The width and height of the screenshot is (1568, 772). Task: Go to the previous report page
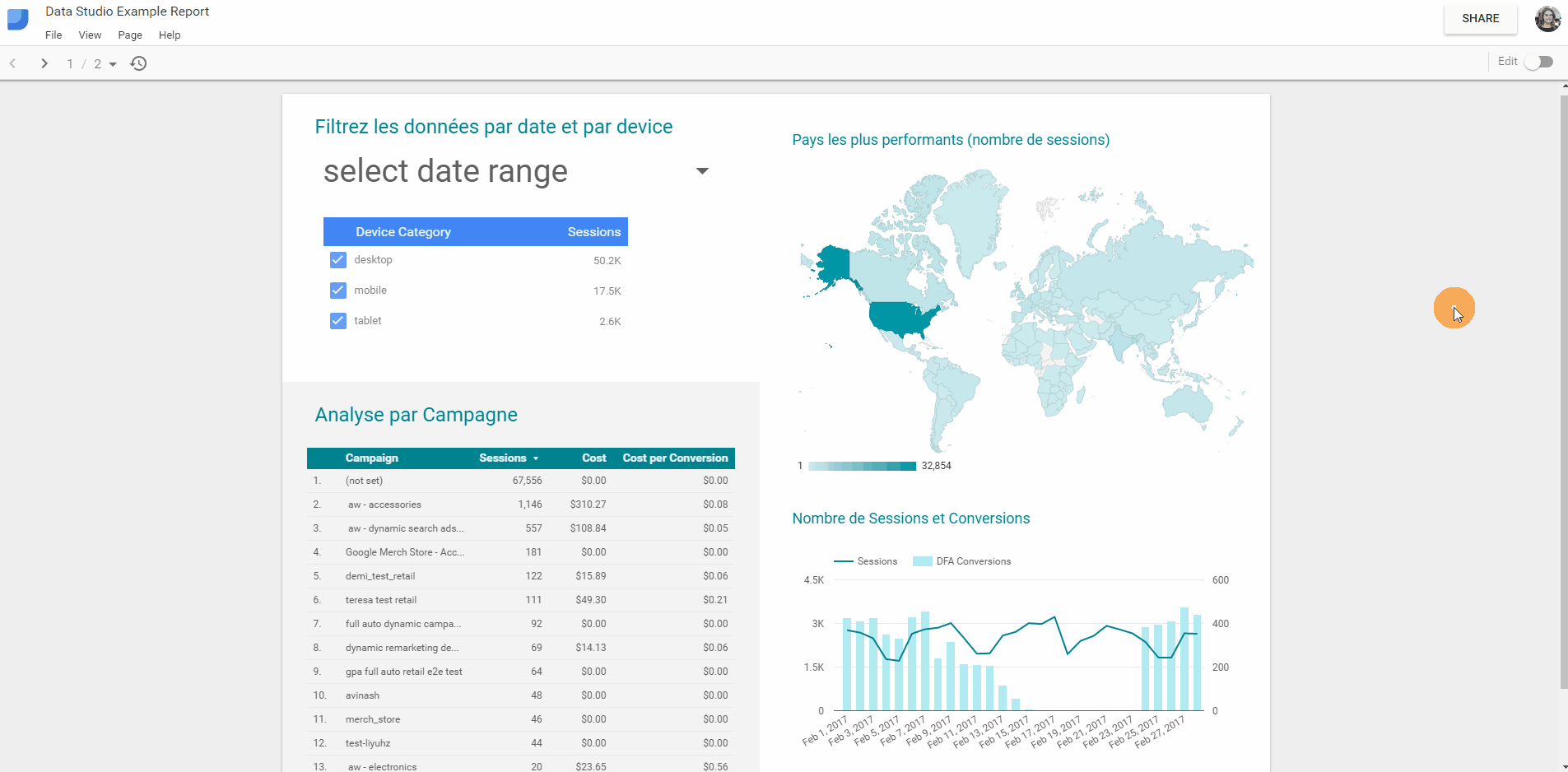(13, 63)
